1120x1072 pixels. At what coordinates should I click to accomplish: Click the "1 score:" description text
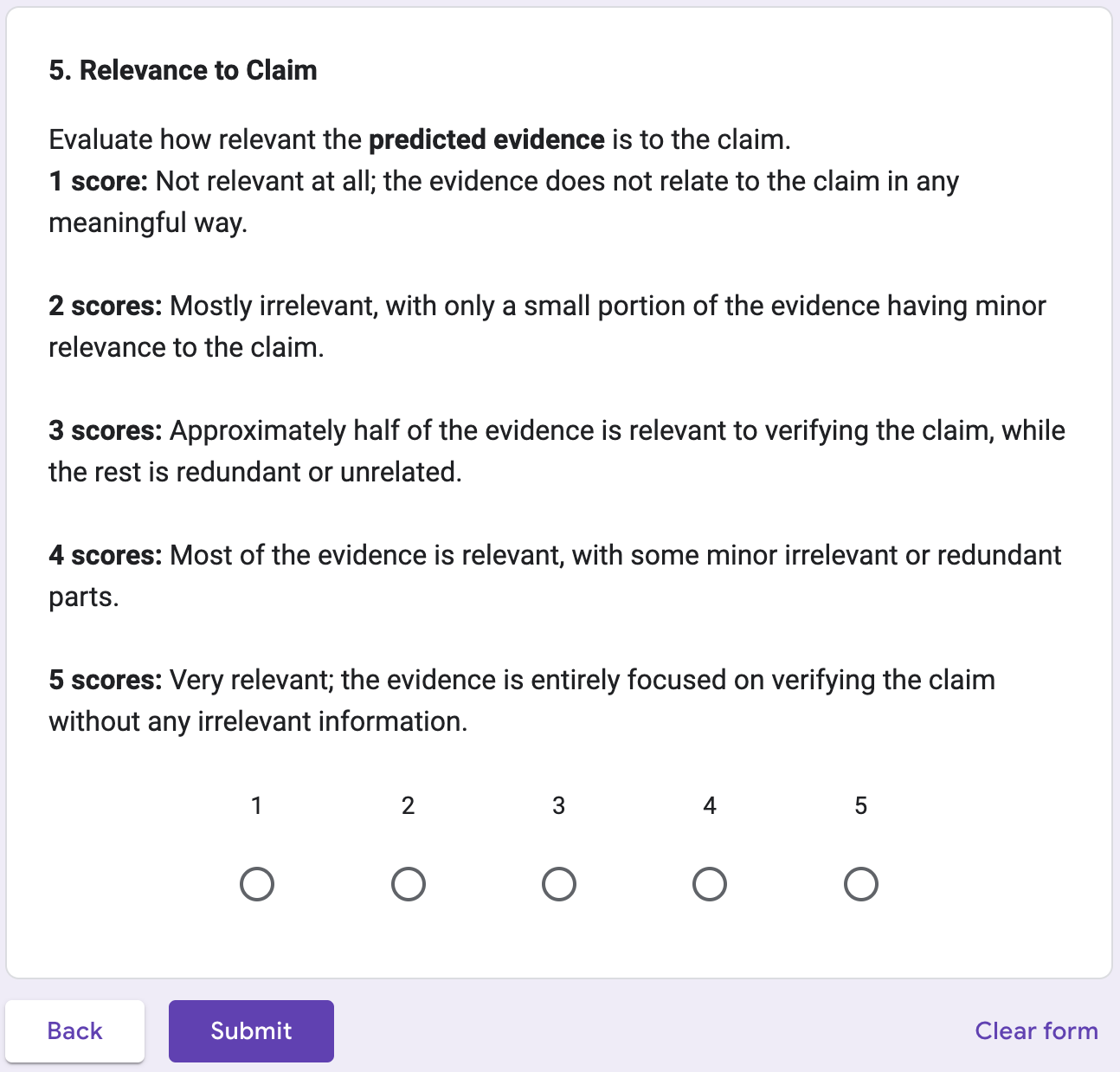[x=99, y=181]
